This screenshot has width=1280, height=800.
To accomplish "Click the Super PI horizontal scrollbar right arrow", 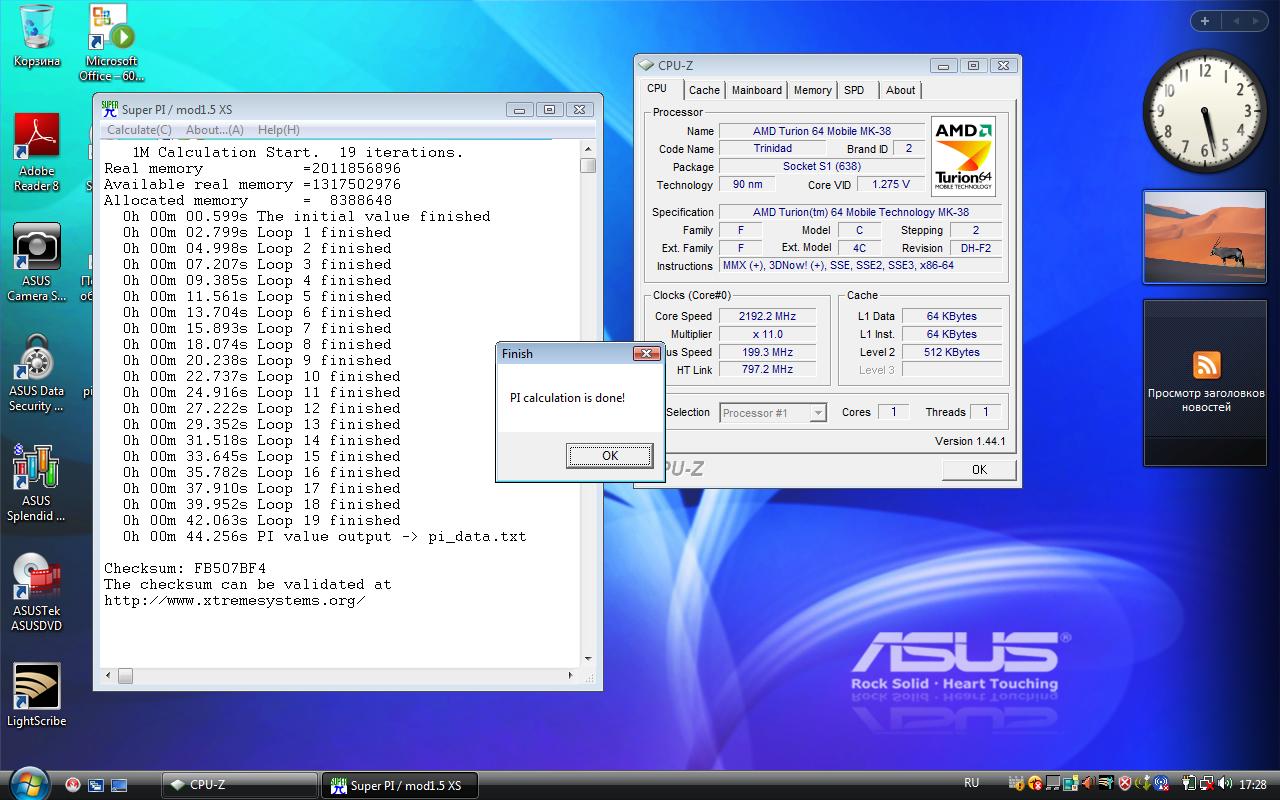I will click(571, 676).
